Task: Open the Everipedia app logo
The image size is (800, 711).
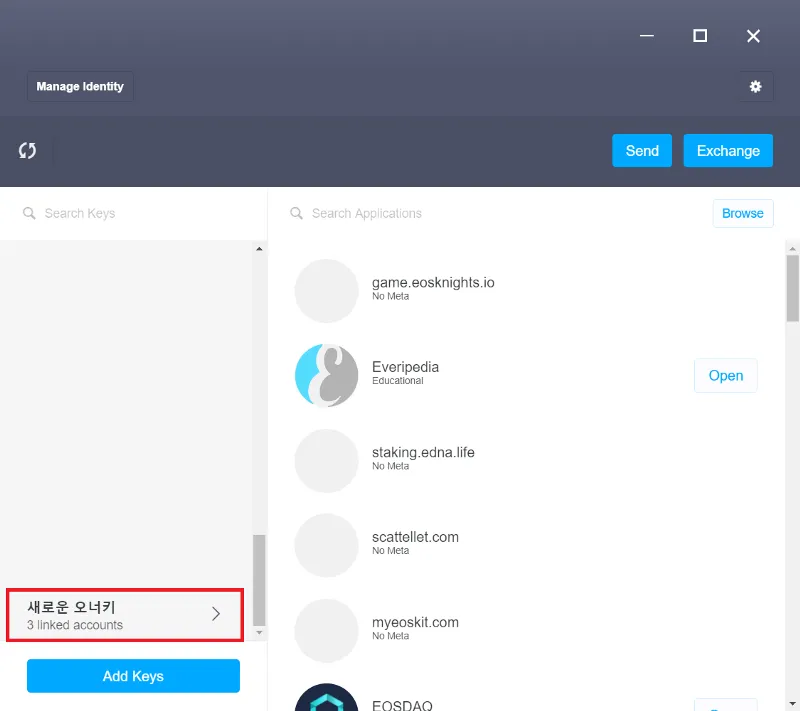Action: point(327,375)
